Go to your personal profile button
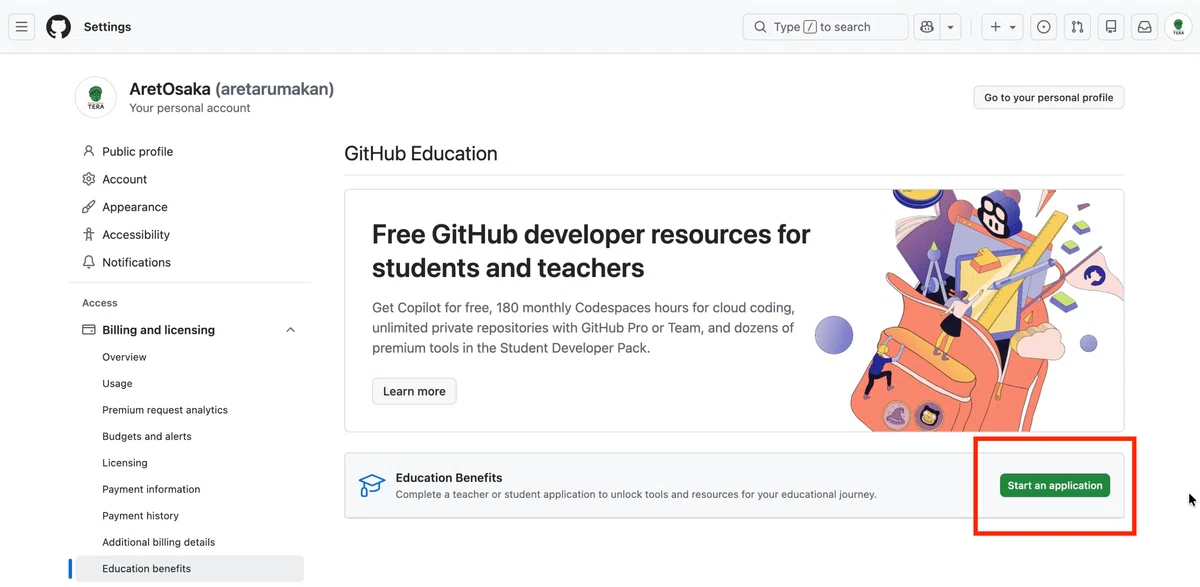The image size is (1200, 587). point(1048,97)
